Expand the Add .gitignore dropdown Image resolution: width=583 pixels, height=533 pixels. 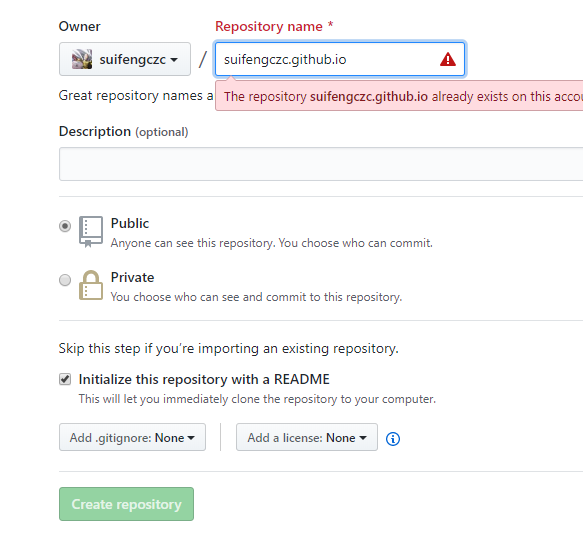coord(132,437)
